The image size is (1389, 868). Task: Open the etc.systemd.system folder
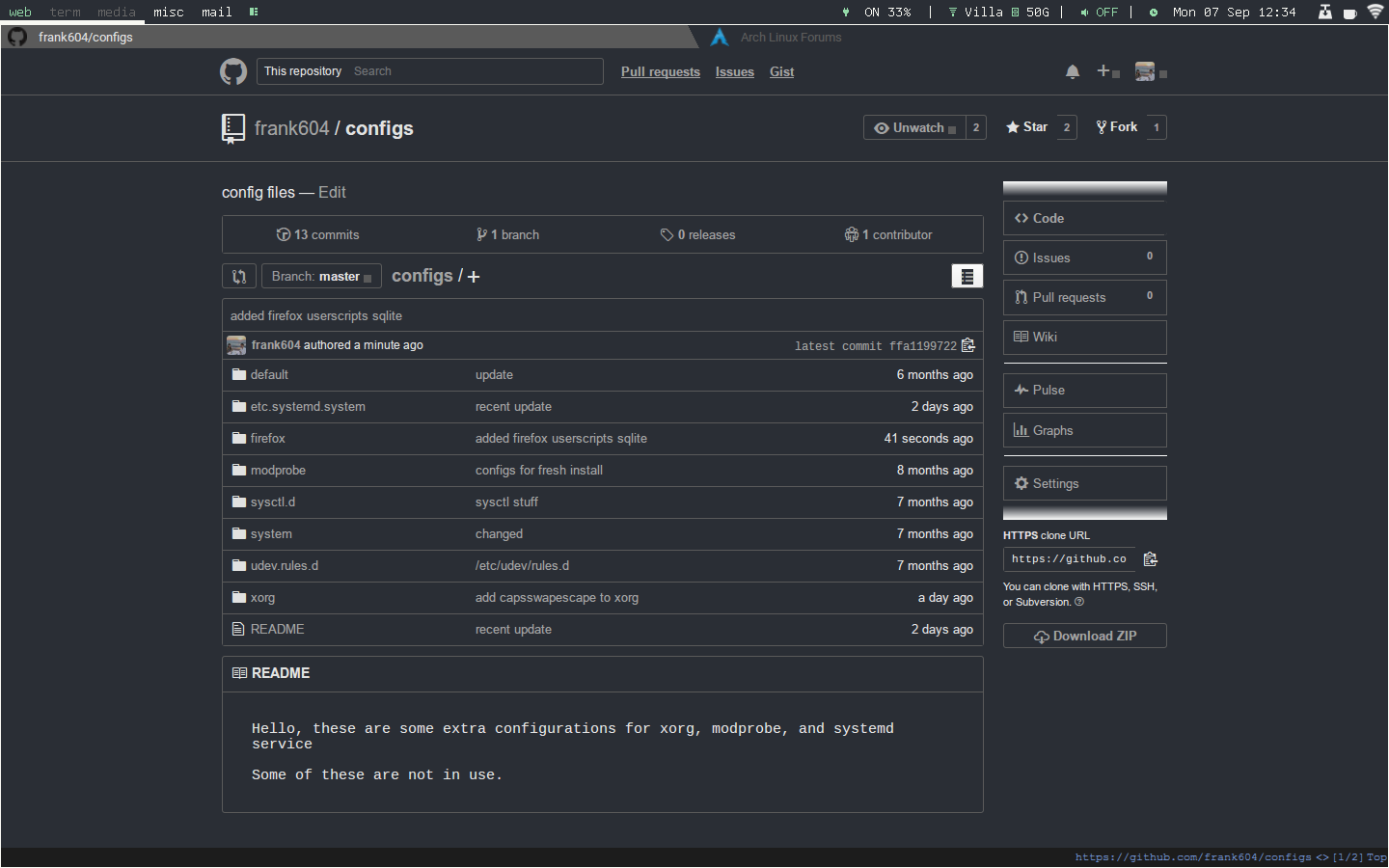coord(308,406)
